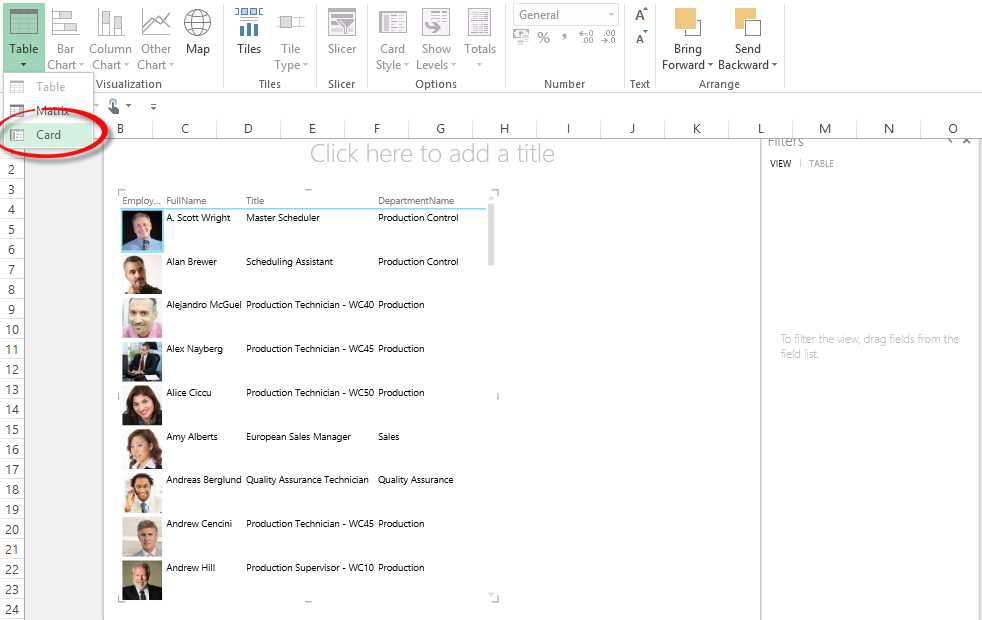Select Card from the Table dropdown menu
The height and width of the screenshot is (620, 982).
point(48,134)
